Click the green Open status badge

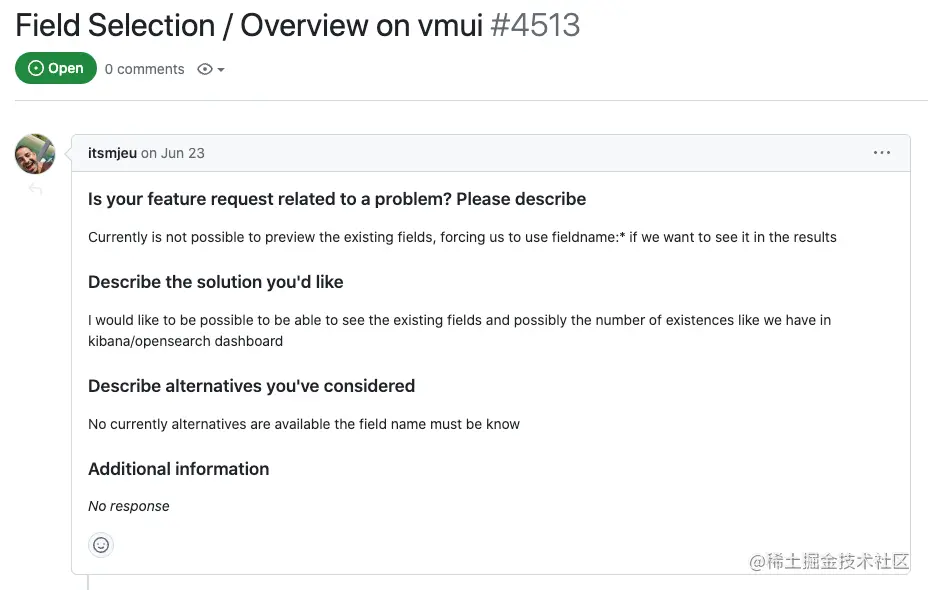tap(56, 68)
